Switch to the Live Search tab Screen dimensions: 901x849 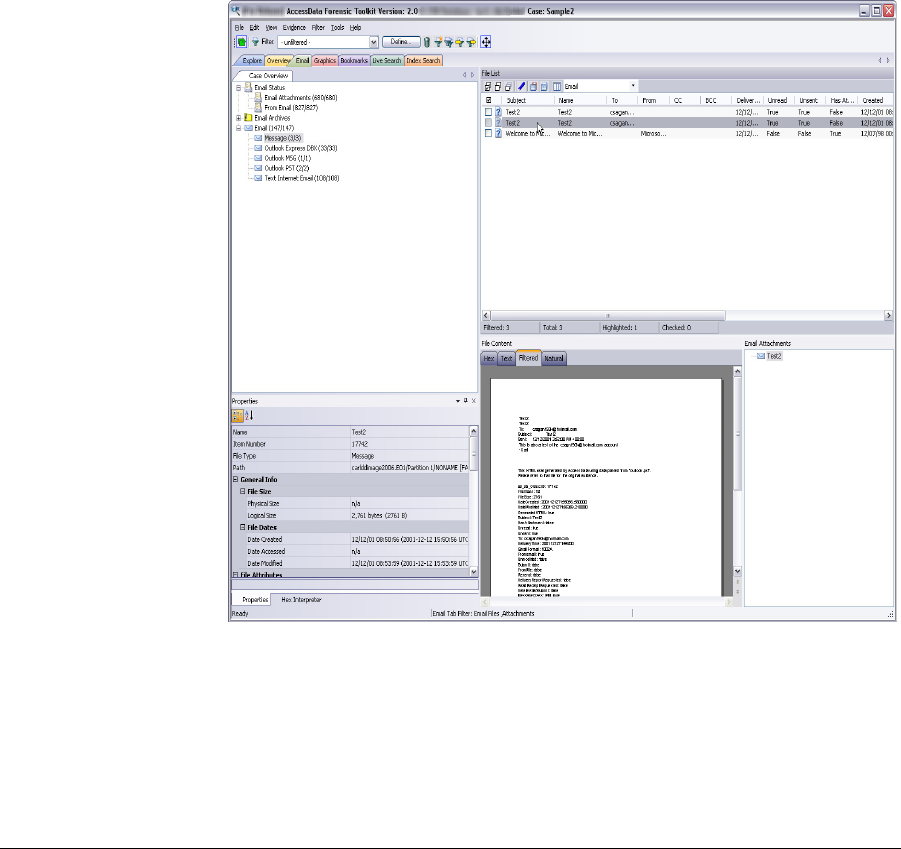point(387,60)
